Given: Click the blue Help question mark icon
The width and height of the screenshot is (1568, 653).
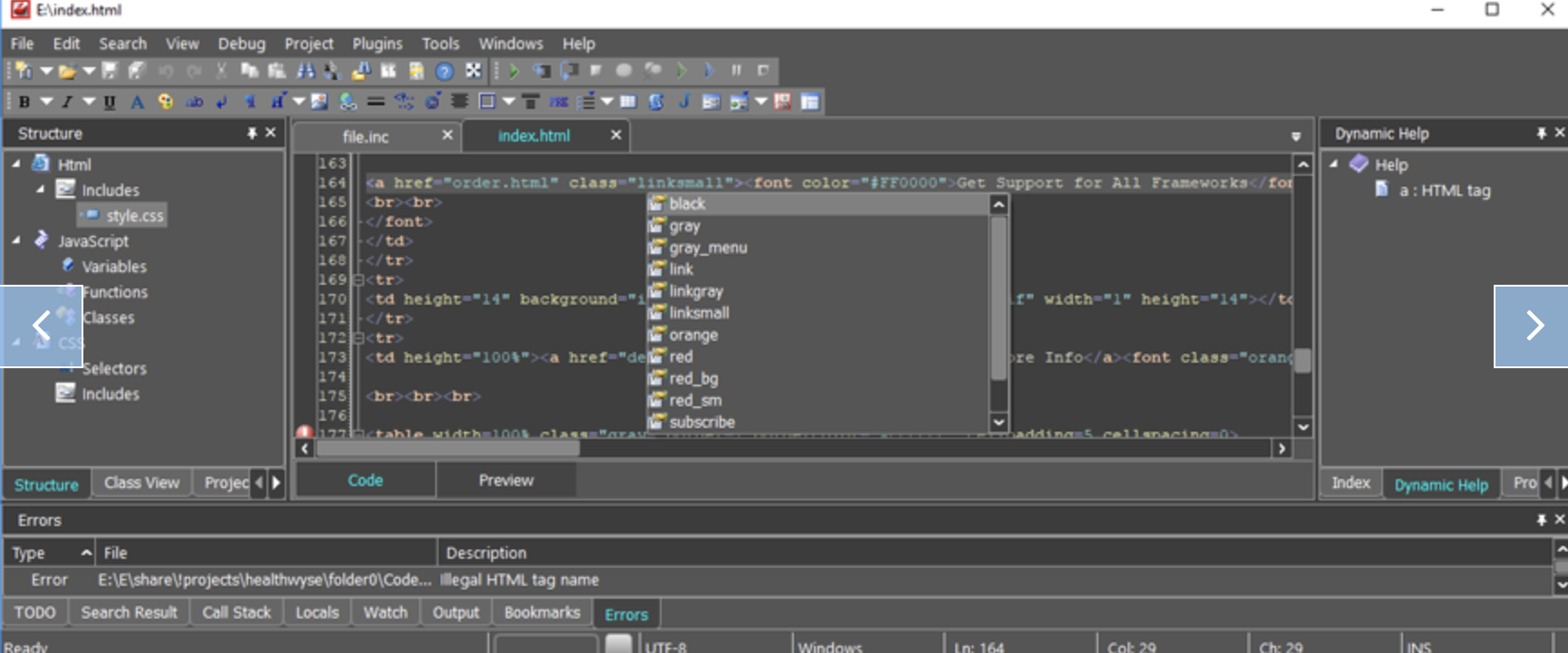Looking at the screenshot, I should (444, 71).
